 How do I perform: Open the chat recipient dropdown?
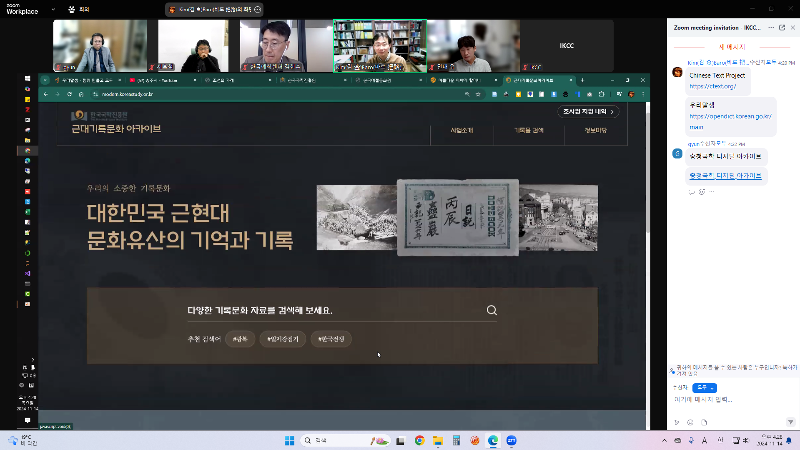(706, 387)
